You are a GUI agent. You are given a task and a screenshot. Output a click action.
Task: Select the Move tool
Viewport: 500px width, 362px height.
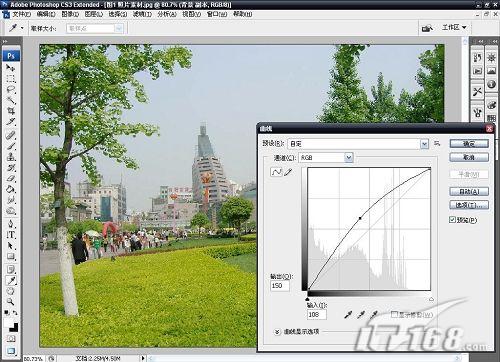[11, 68]
